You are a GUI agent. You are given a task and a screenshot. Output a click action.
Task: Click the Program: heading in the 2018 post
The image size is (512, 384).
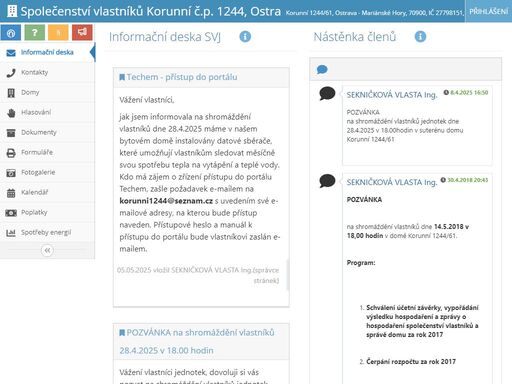click(x=361, y=263)
